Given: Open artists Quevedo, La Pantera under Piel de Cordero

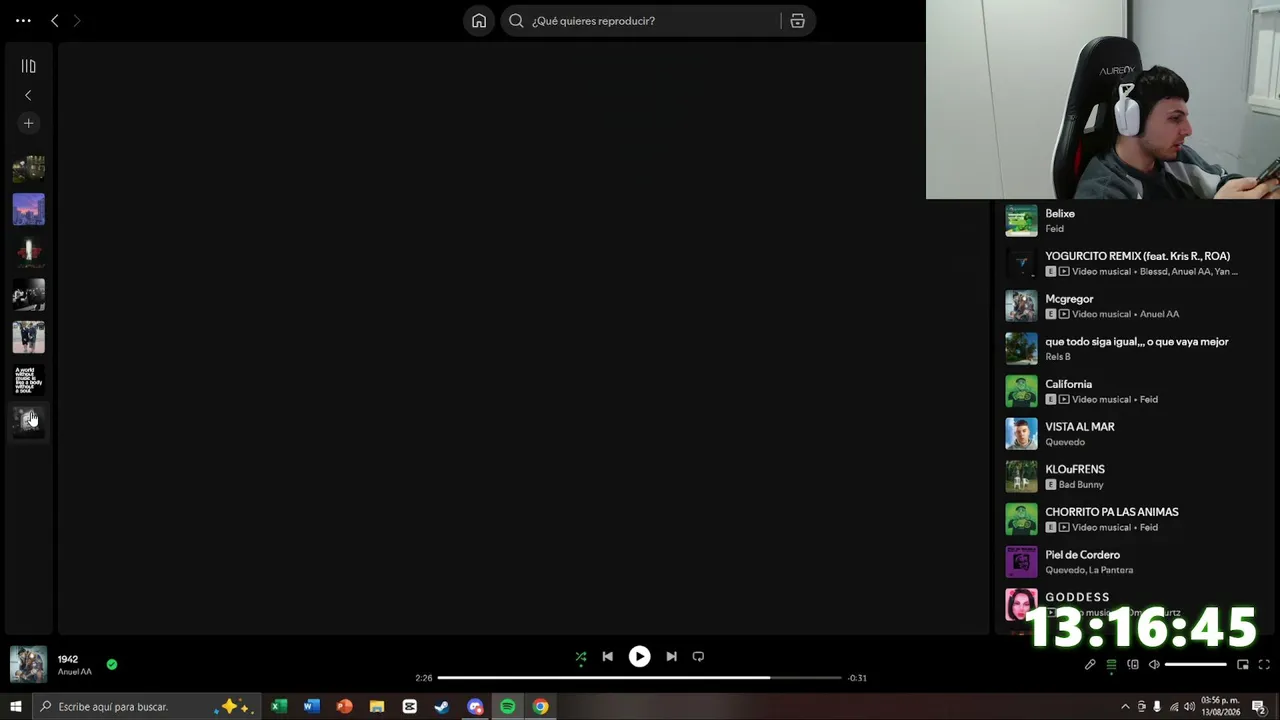Looking at the screenshot, I should (x=1089, y=570).
